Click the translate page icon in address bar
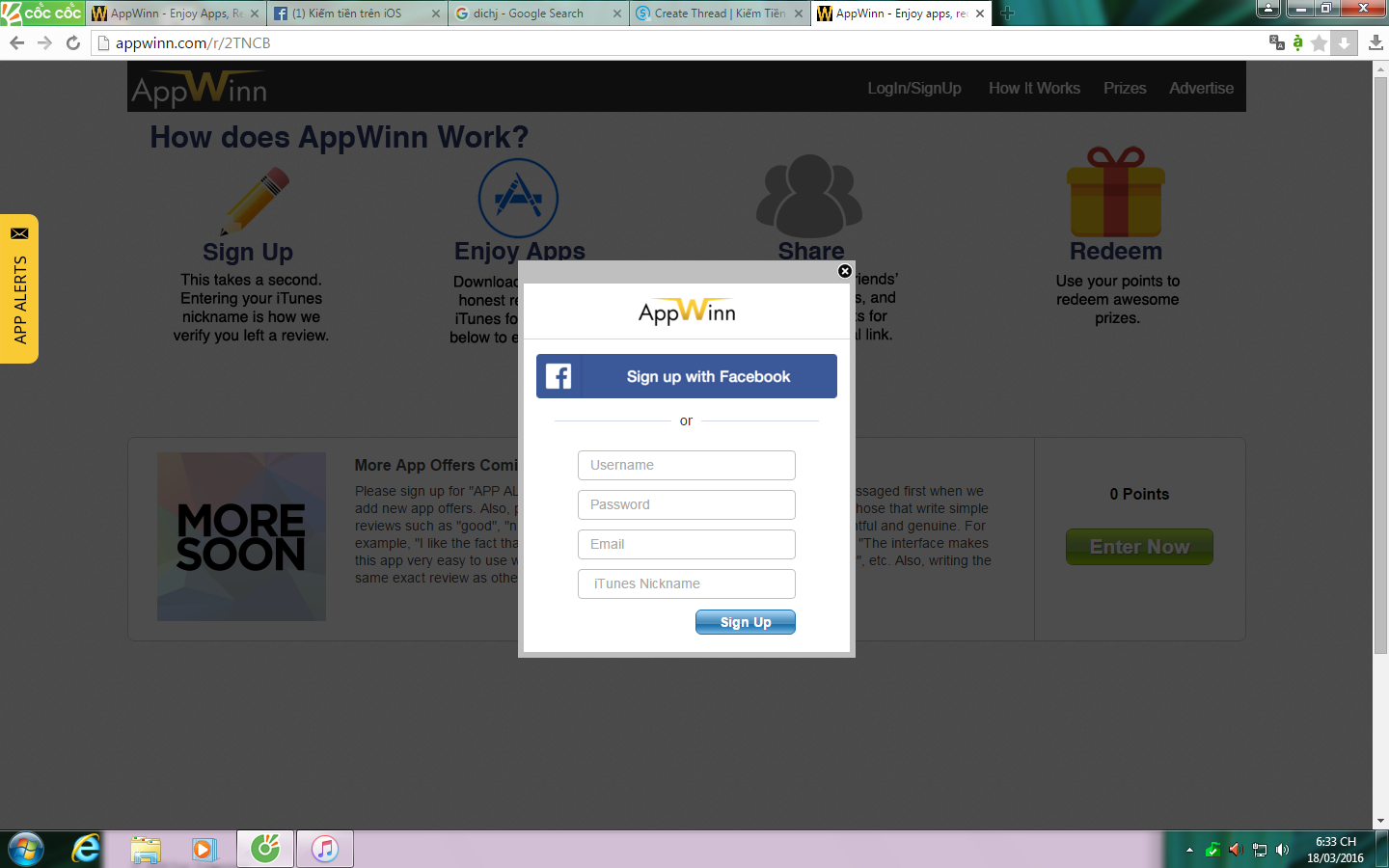 tap(1277, 42)
